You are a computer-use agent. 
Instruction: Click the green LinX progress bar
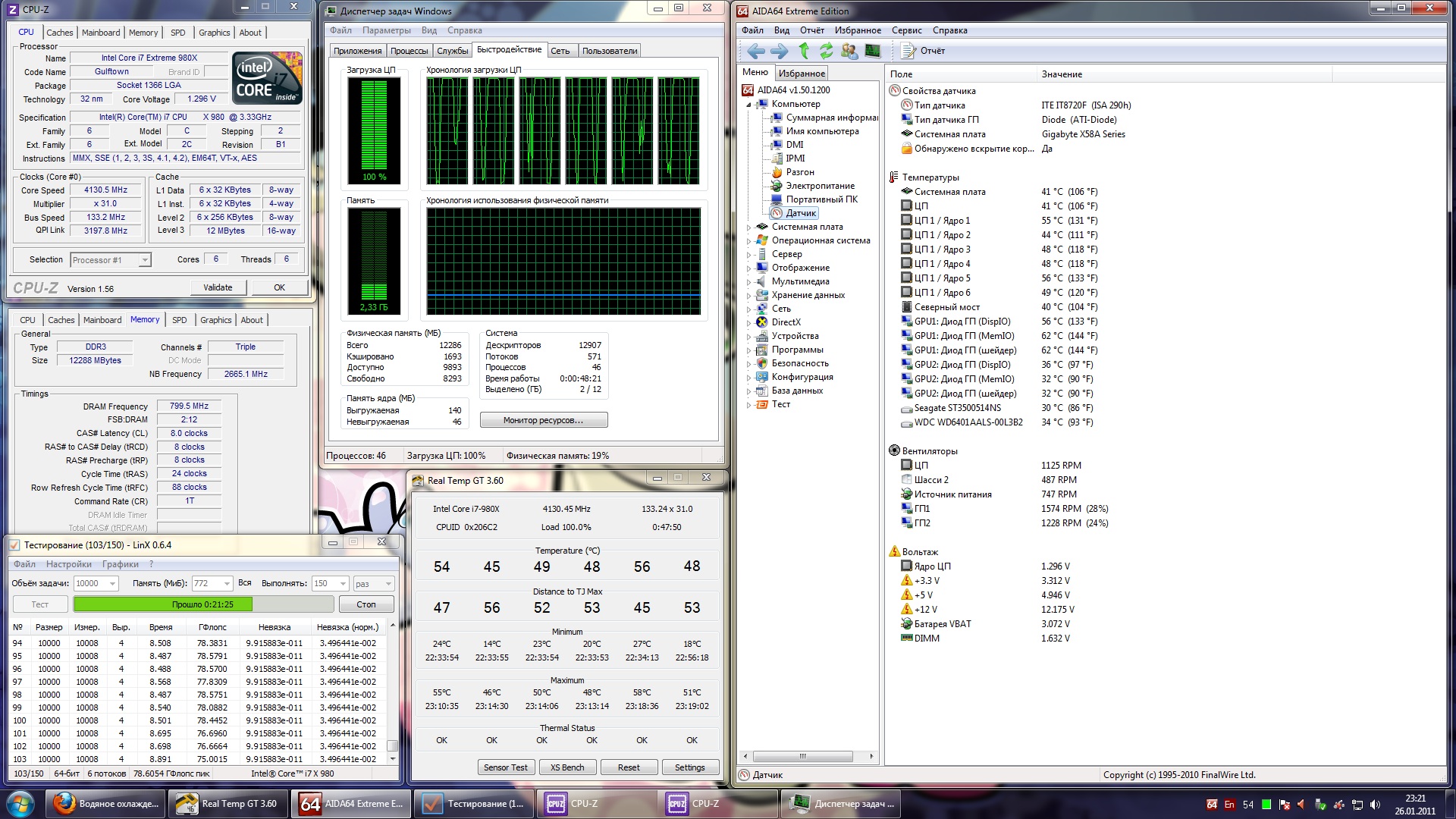tap(203, 604)
